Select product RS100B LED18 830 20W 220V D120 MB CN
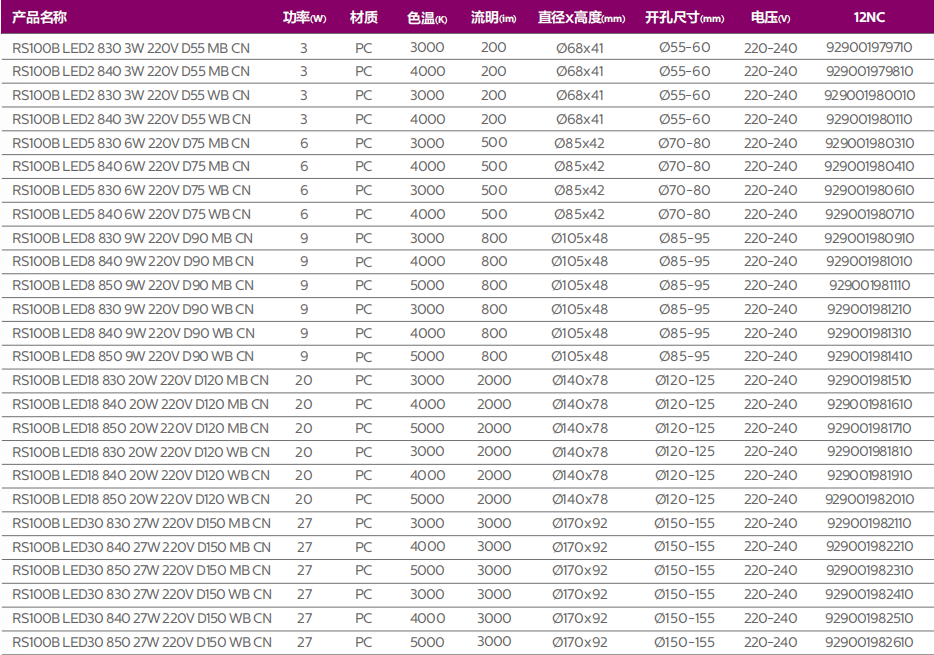The height and width of the screenshot is (655, 934). click(141, 380)
